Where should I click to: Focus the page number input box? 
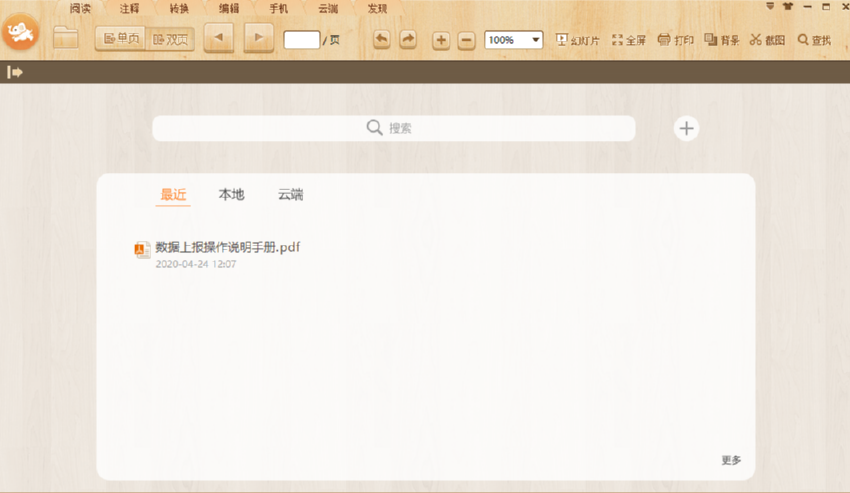point(301,40)
